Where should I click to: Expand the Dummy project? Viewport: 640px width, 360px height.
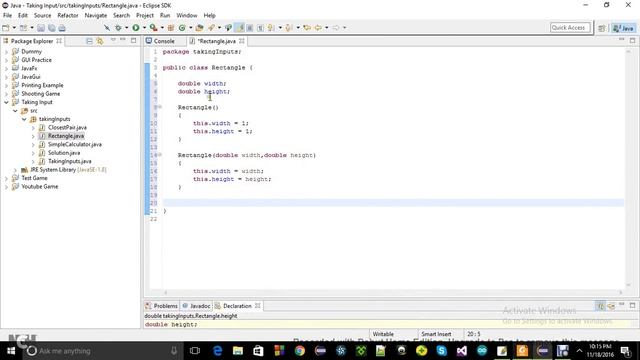6,52
